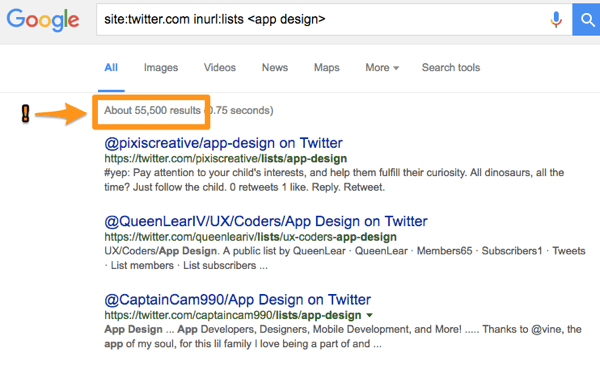This screenshot has width=600, height=370.
Task: Activate voice search microphone icon
Action: coord(556,20)
